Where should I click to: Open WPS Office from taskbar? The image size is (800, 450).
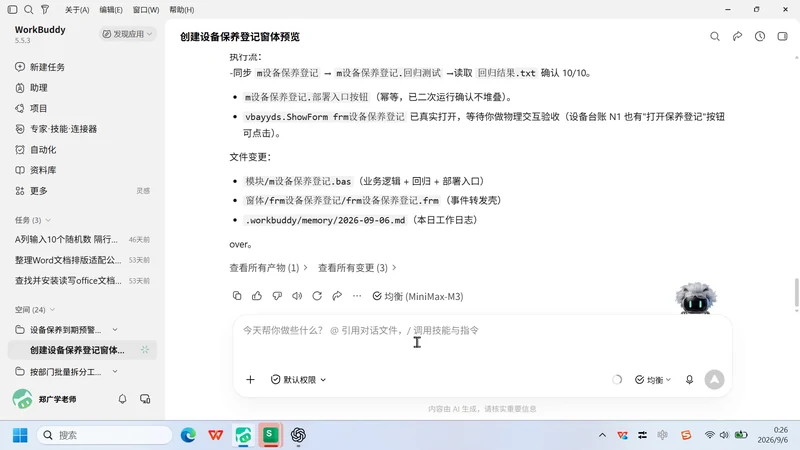(216, 435)
